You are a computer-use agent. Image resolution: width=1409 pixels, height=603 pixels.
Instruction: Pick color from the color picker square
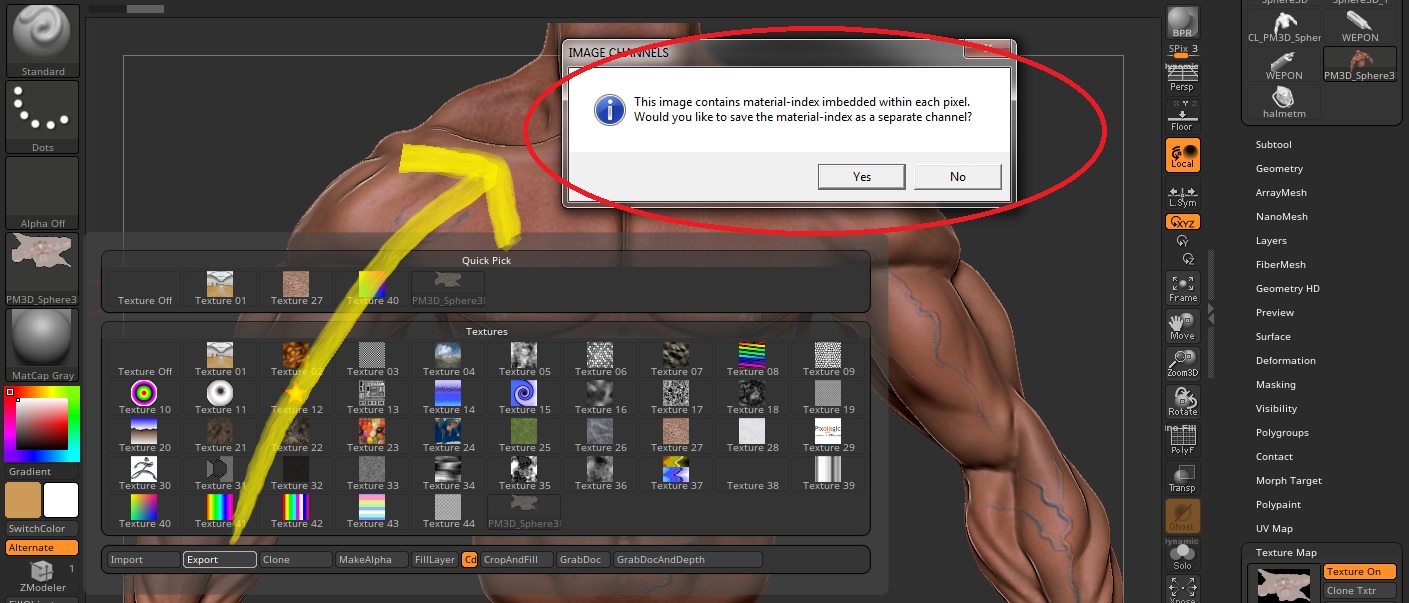41,424
